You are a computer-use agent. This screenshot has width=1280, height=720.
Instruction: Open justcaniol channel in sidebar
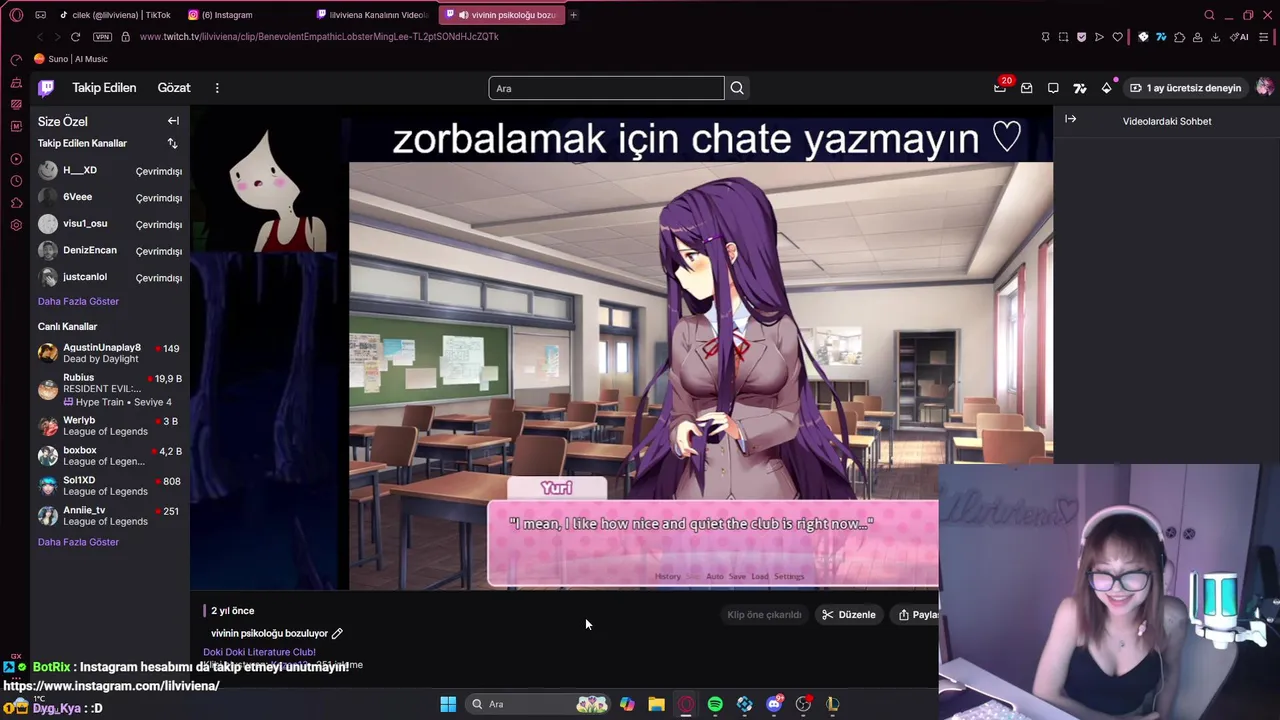(110, 278)
